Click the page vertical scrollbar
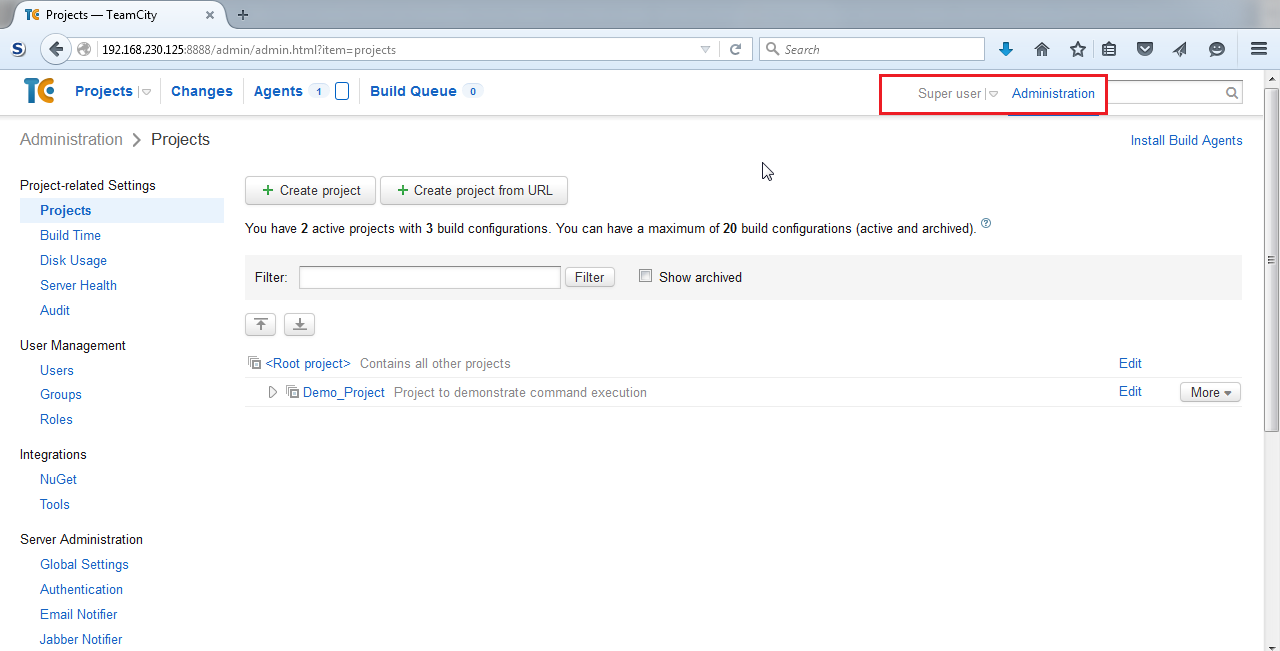Screen dimensions: 1280x651 coord(1271,260)
